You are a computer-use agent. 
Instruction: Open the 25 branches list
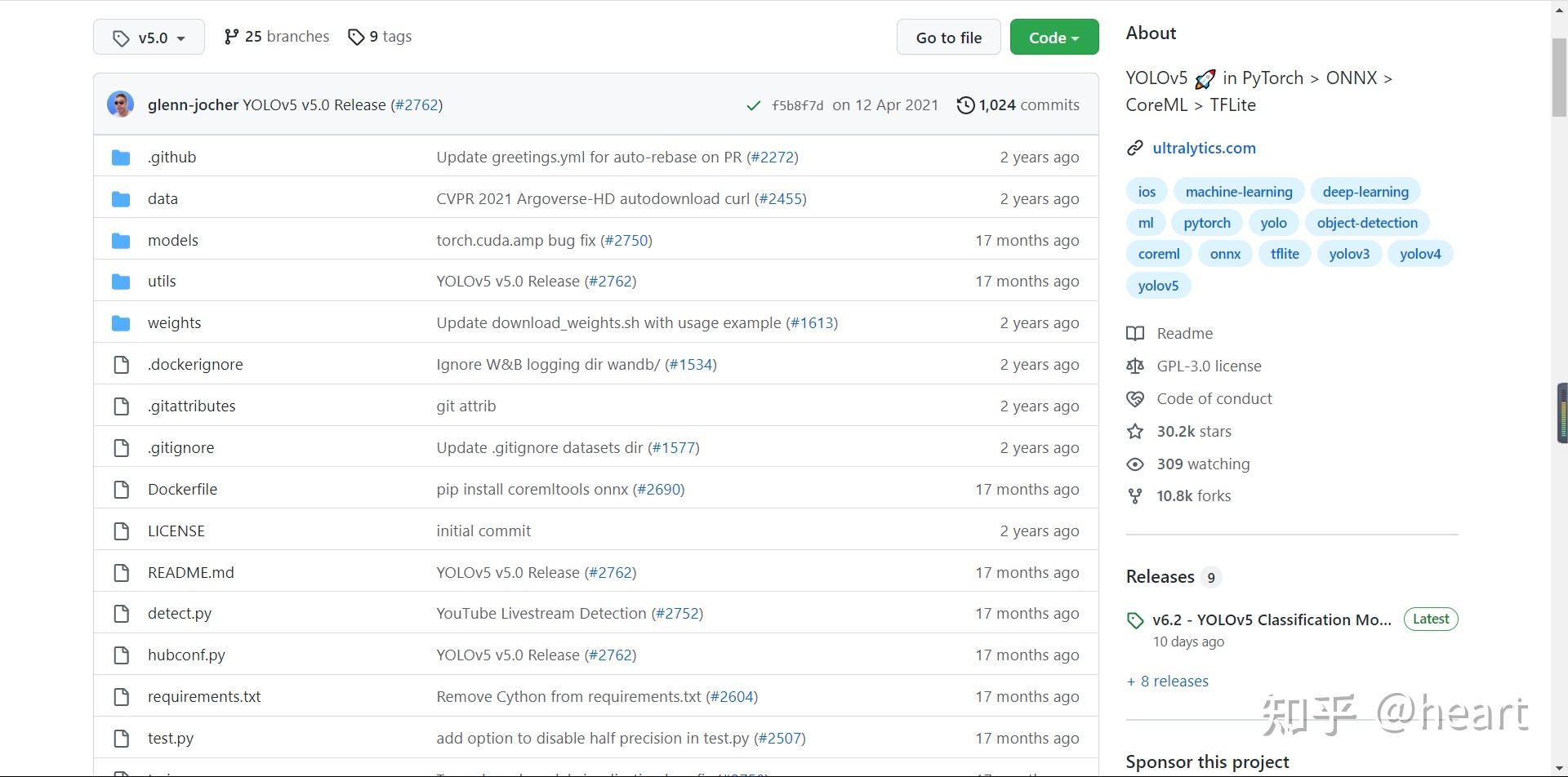click(x=277, y=37)
